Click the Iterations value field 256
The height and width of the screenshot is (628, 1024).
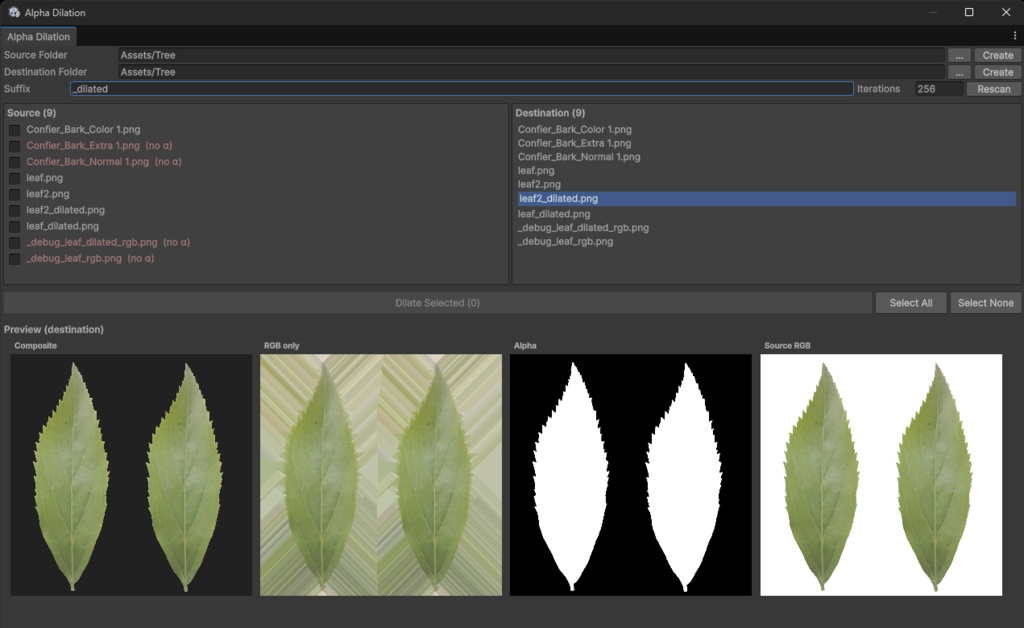(x=938, y=89)
